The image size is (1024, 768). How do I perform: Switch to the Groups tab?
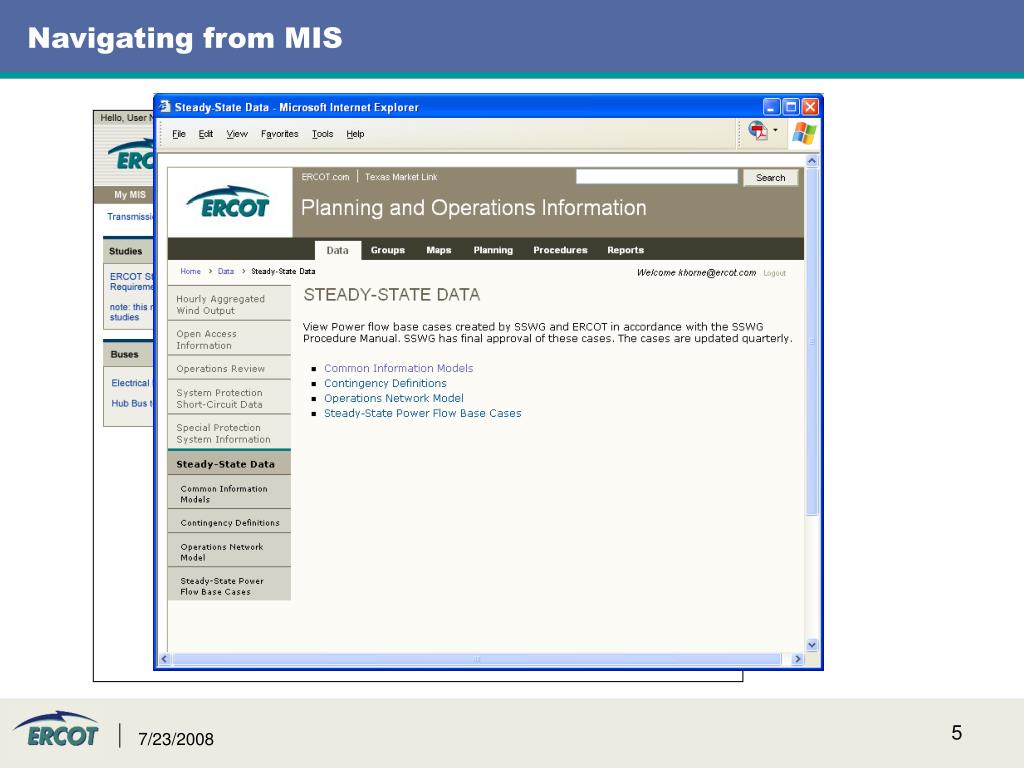pos(388,250)
